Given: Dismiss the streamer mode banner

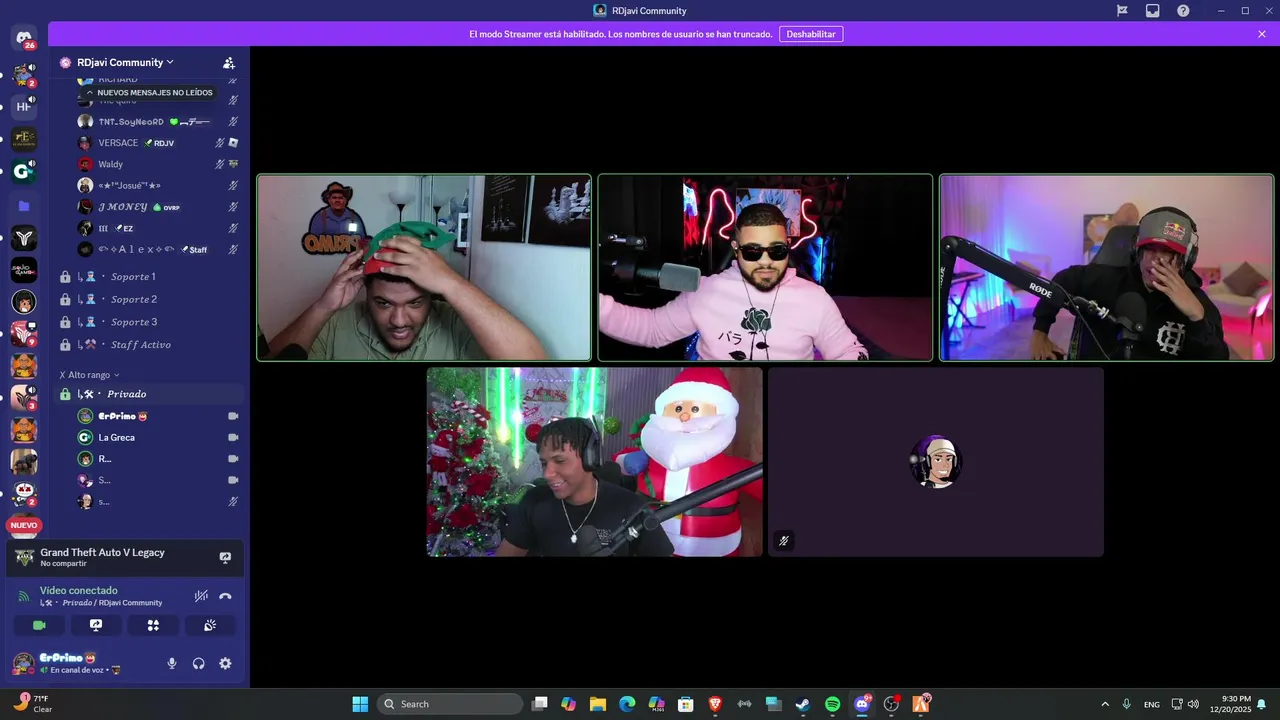Looking at the screenshot, I should 1262,34.
